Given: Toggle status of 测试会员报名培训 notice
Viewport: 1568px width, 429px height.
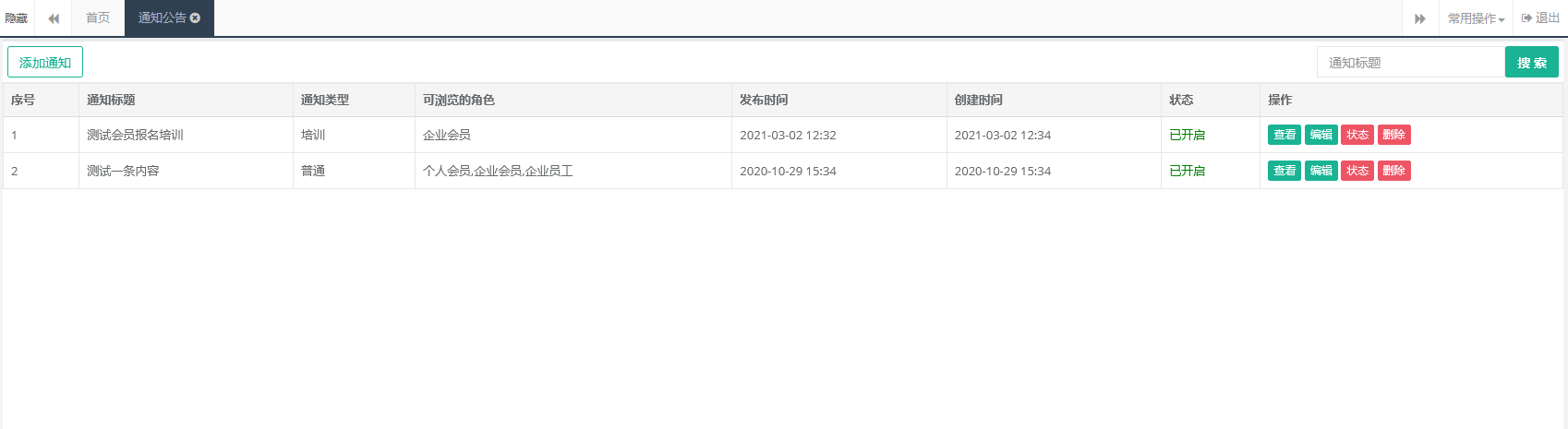Looking at the screenshot, I should point(1357,135).
